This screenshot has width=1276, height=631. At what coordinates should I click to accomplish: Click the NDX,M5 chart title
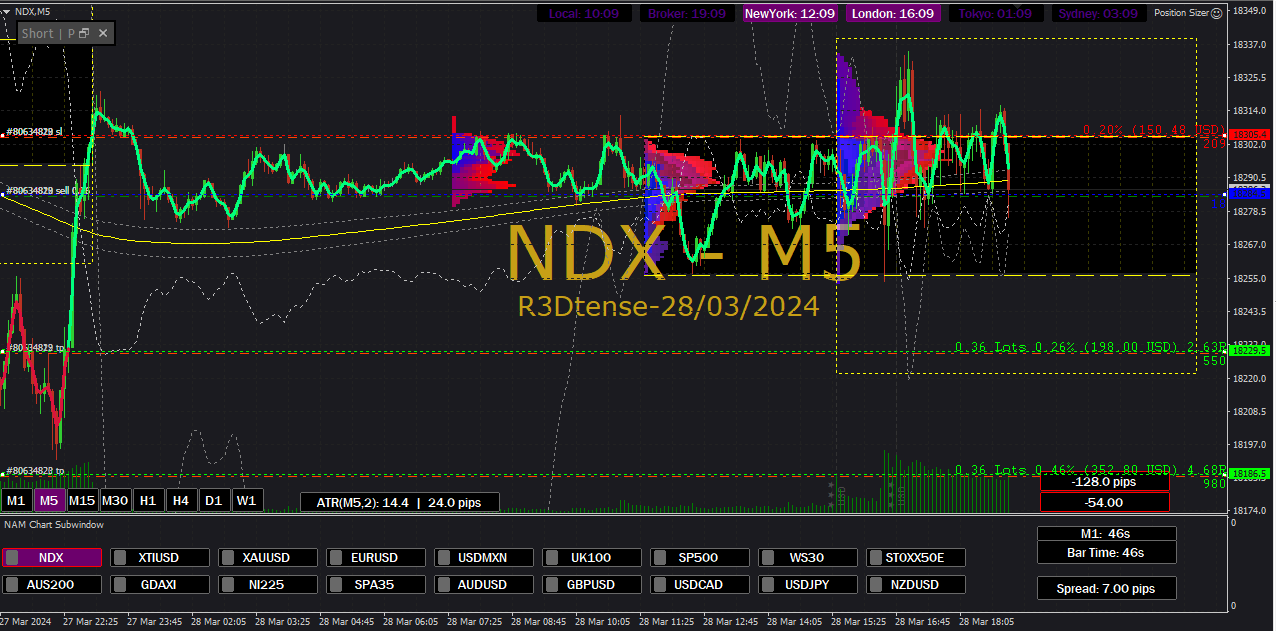click(32, 11)
